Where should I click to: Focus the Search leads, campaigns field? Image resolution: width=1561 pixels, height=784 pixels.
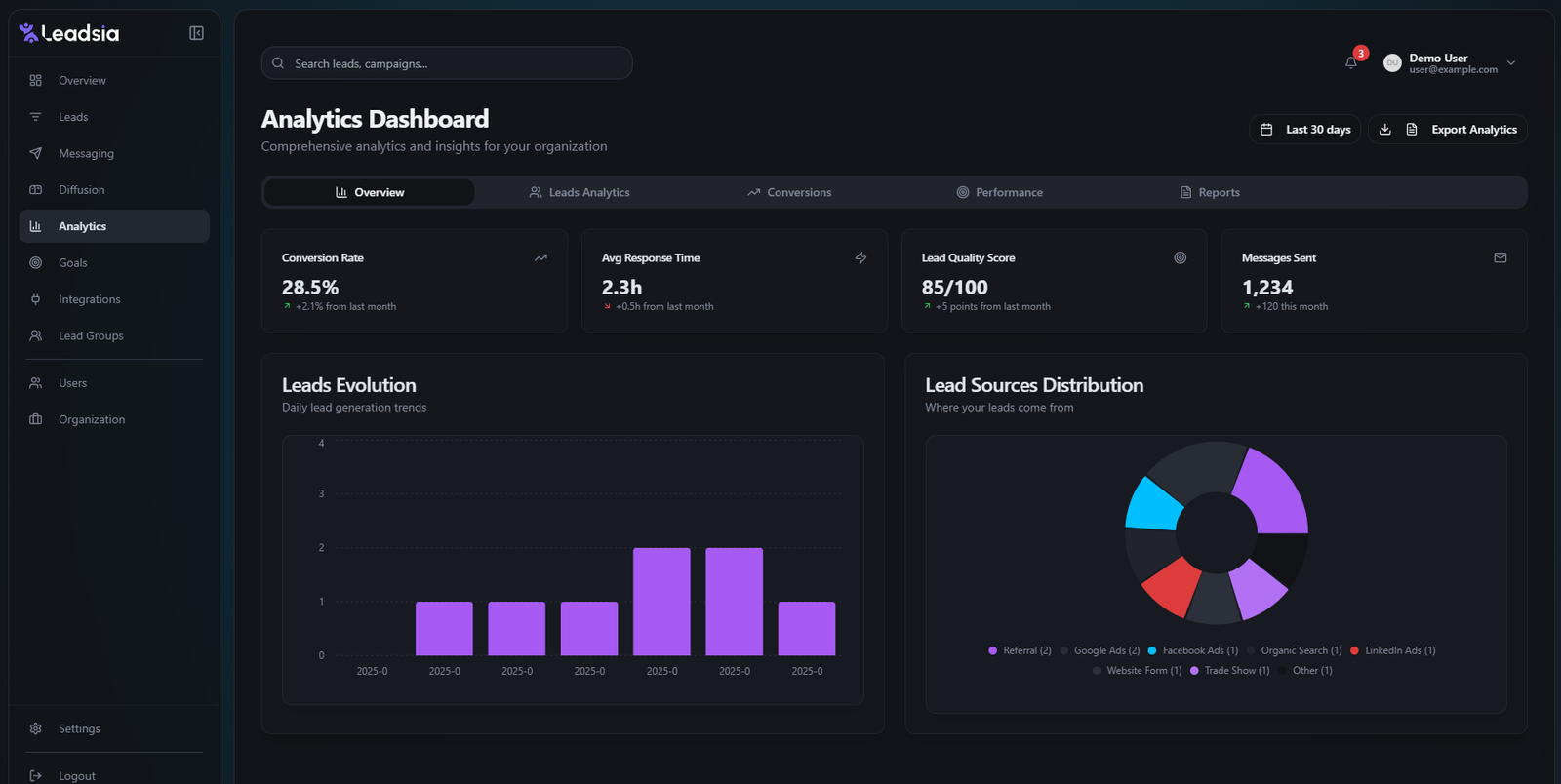(447, 63)
